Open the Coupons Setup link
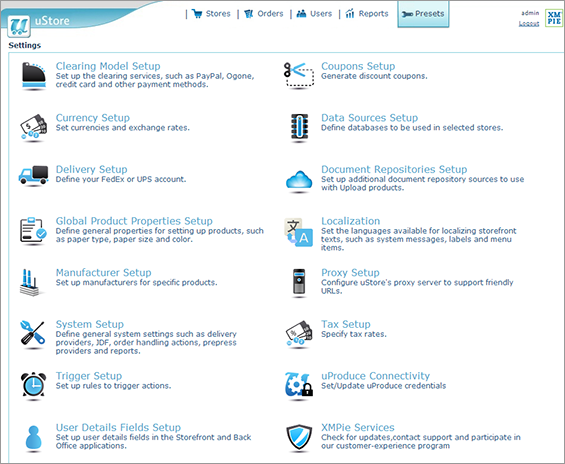This screenshot has height=464, width=565. point(358,66)
